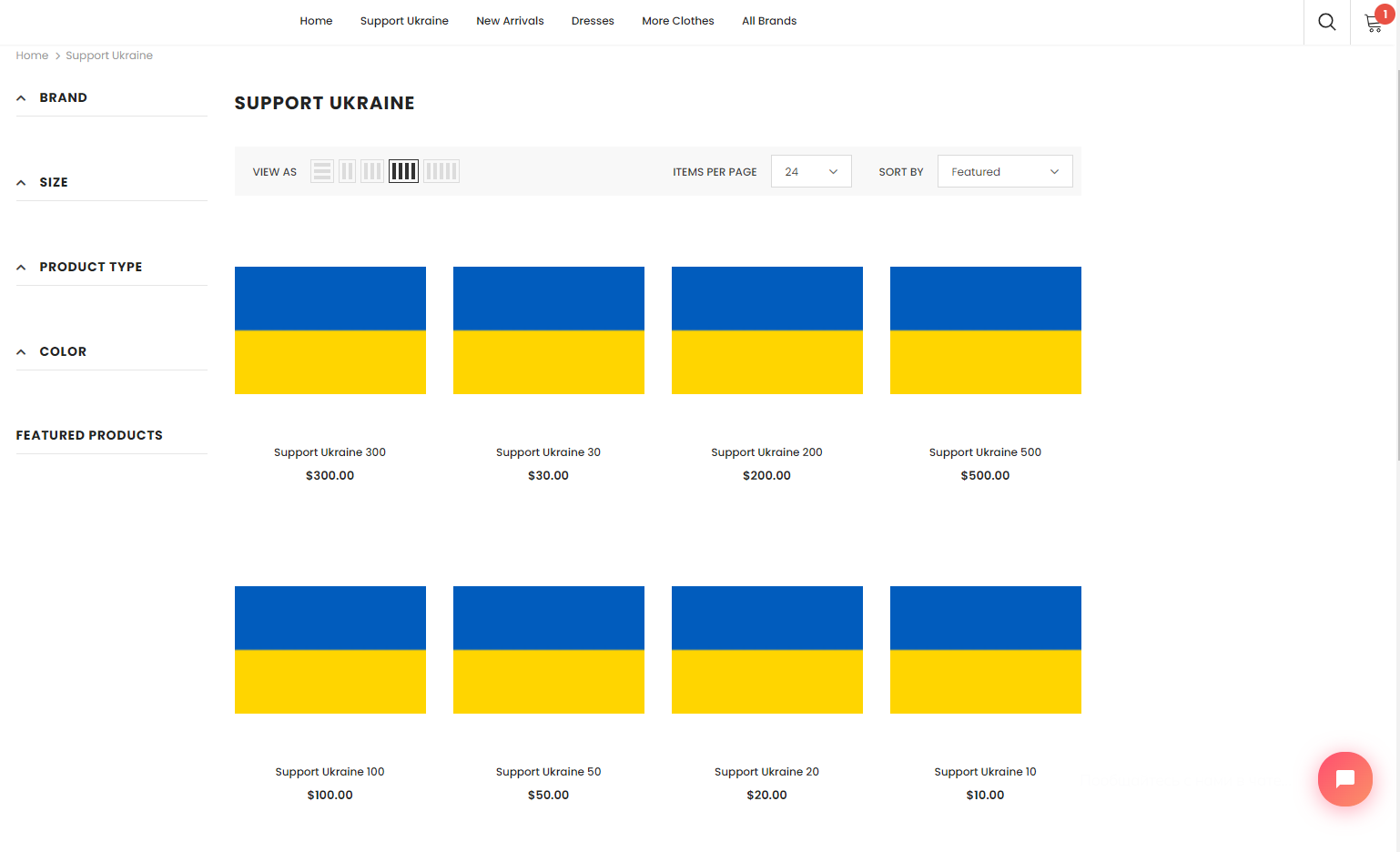Open Support Ukraine 500 product link
The width and height of the screenshot is (1400, 852).
(985, 452)
